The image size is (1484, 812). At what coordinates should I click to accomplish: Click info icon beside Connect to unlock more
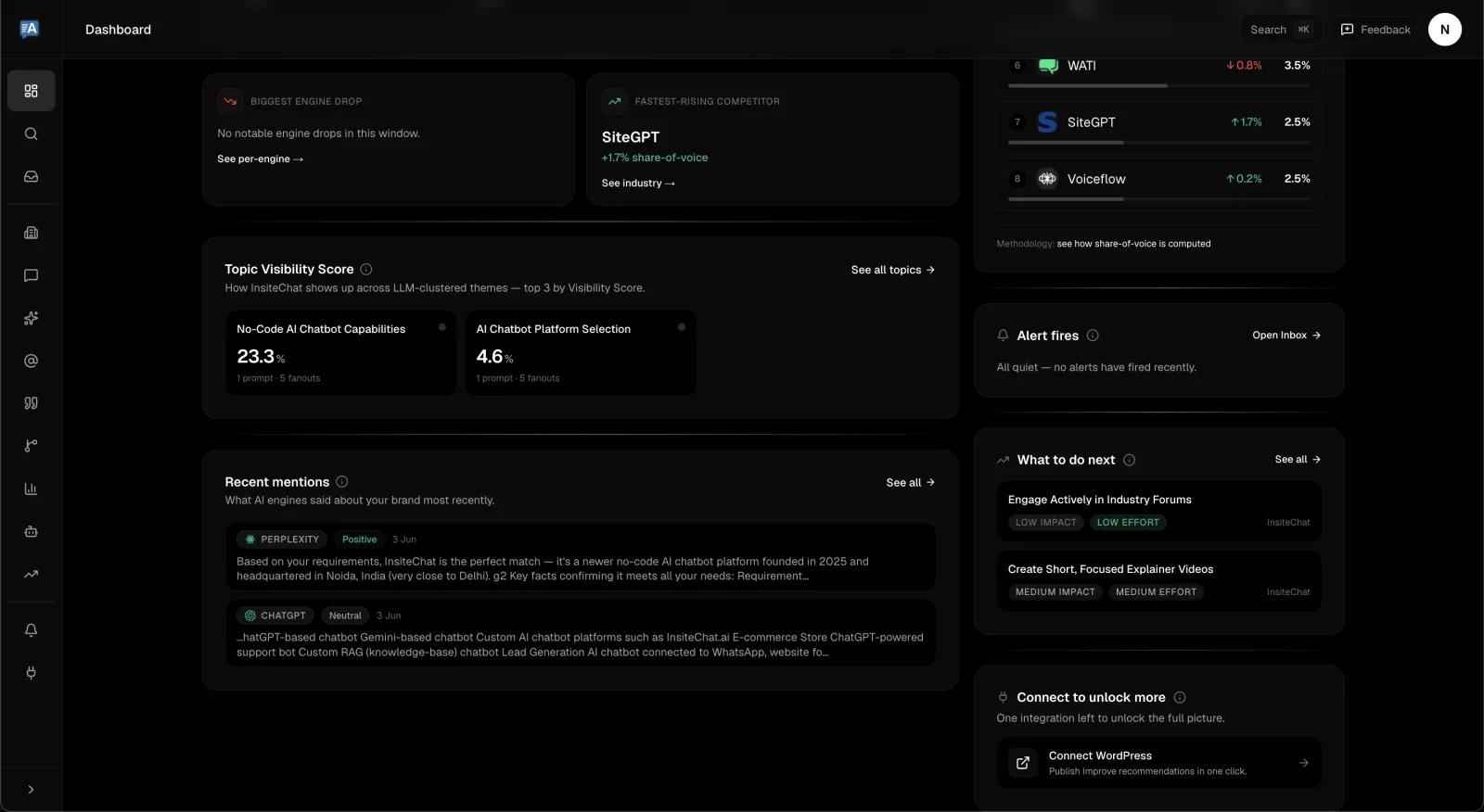(1180, 698)
